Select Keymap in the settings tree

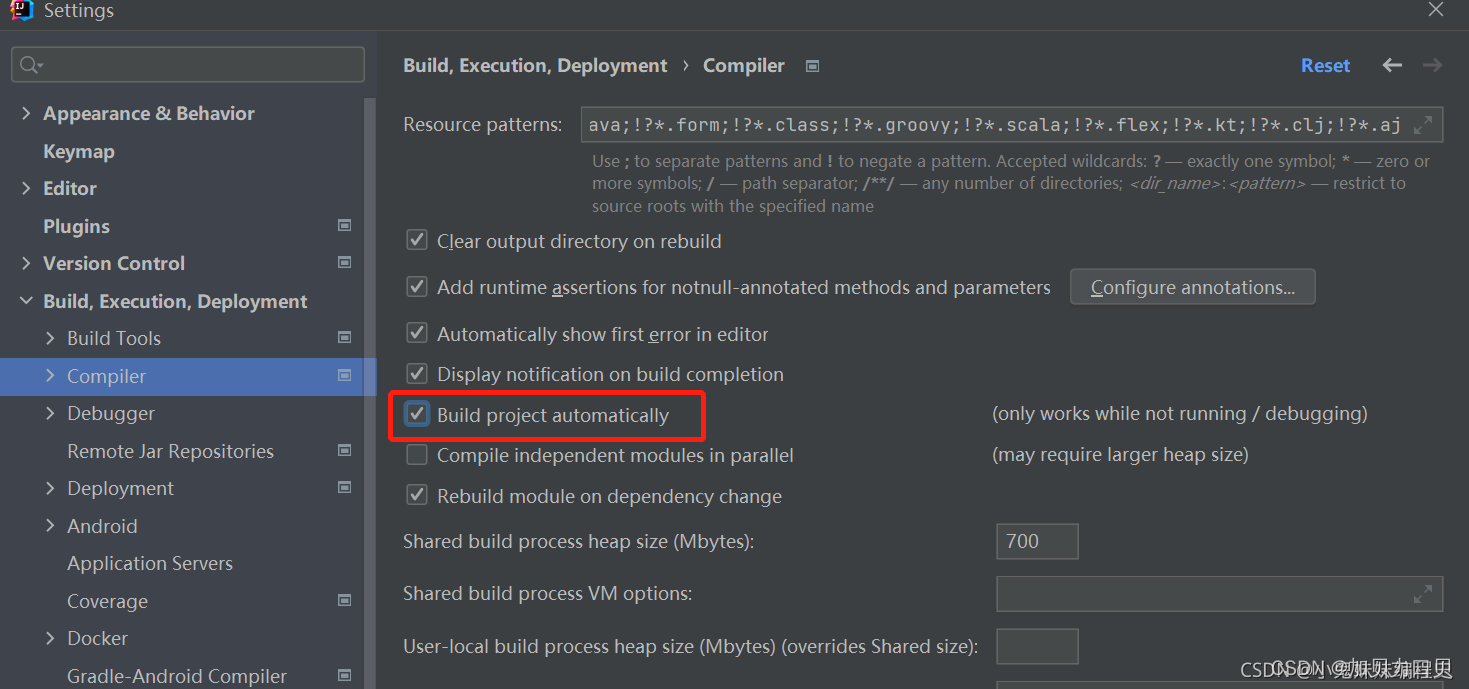(x=79, y=151)
